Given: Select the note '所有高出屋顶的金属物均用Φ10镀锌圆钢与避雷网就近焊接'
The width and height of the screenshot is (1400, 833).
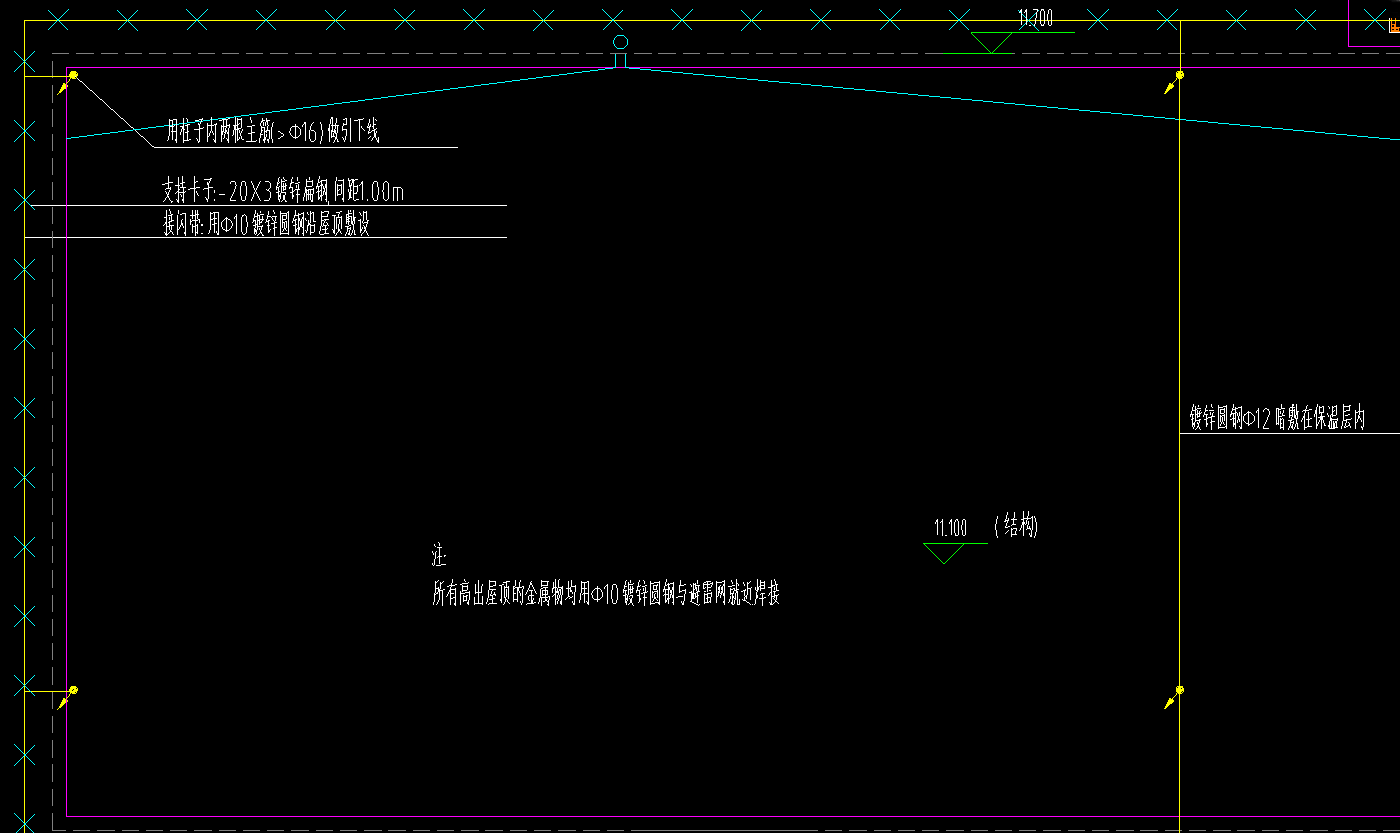Looking at the screenshot, I should 606,595.
